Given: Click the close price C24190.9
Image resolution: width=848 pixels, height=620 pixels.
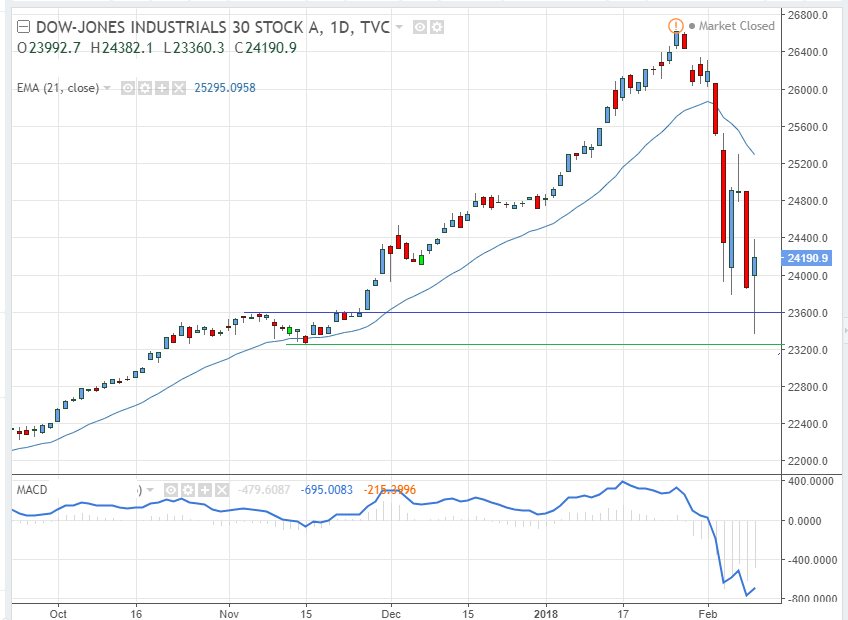Looking at the screenshot, I should tap(266, 48).
